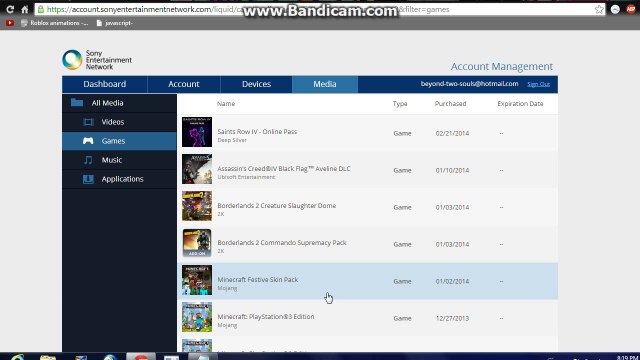The width and height of the screenshot is (640, 360).
Task: Switch to the Media tab
Action: 325,84
